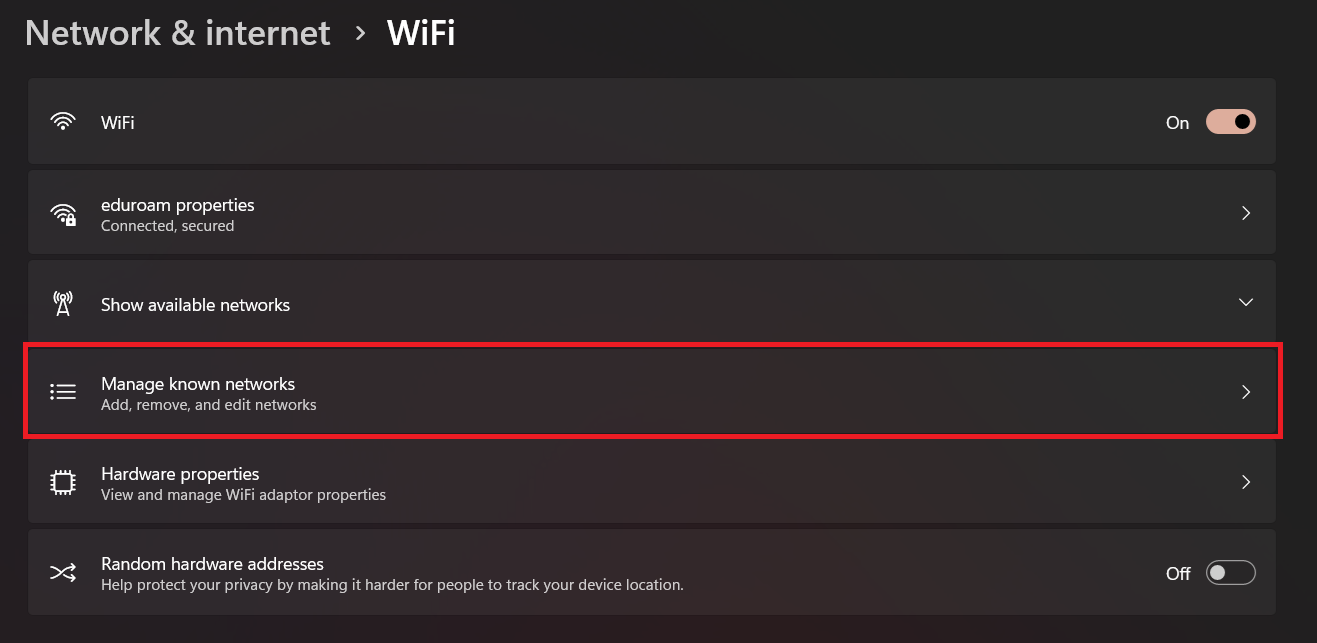This screenshot has height=643, width=1317.
Task: Click the breadcrumb separator arrow
Action: tap(360, 34)
